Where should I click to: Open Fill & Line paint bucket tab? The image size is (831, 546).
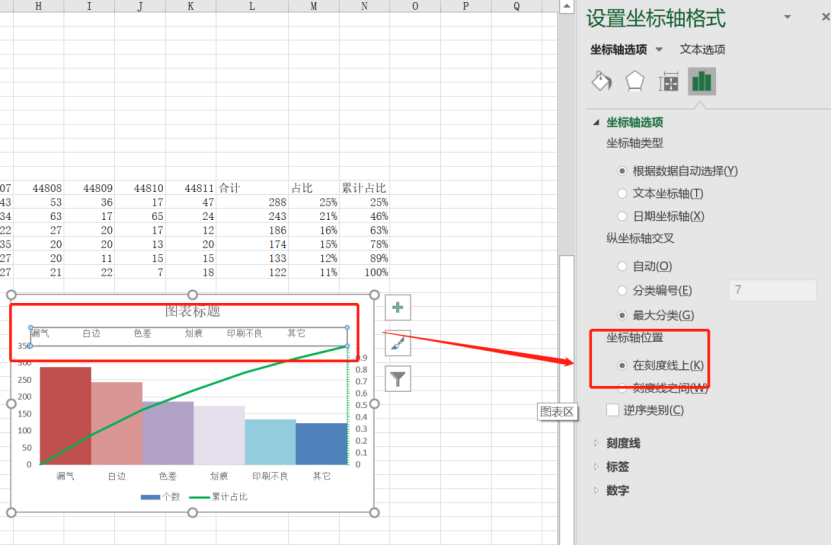pyautogui.click(x=602, y=82)
